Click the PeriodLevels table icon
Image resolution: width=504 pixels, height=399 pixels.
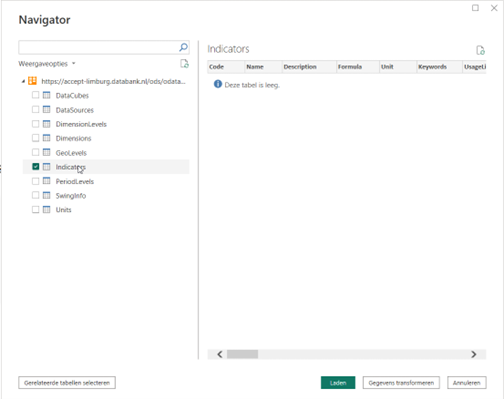click(x=47, y=181)
